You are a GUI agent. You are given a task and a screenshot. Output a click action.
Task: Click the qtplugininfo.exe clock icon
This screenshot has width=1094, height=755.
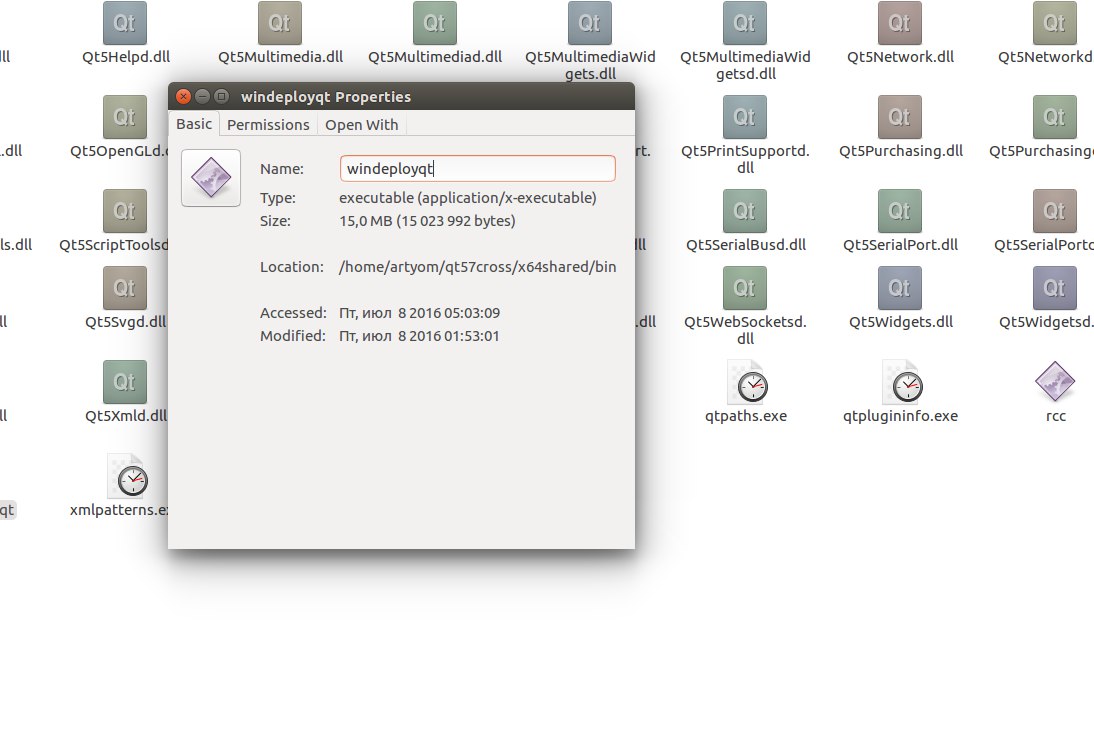(x=901, y=382)
